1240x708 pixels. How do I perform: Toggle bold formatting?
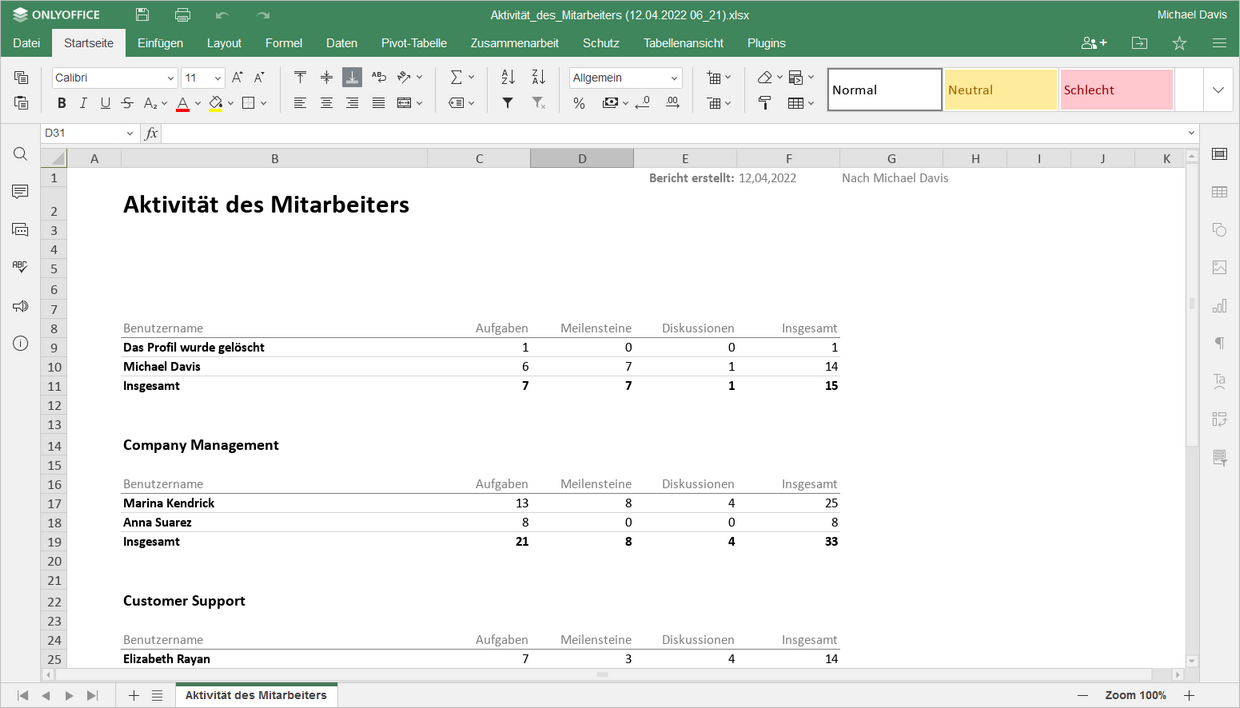[62, 103]
